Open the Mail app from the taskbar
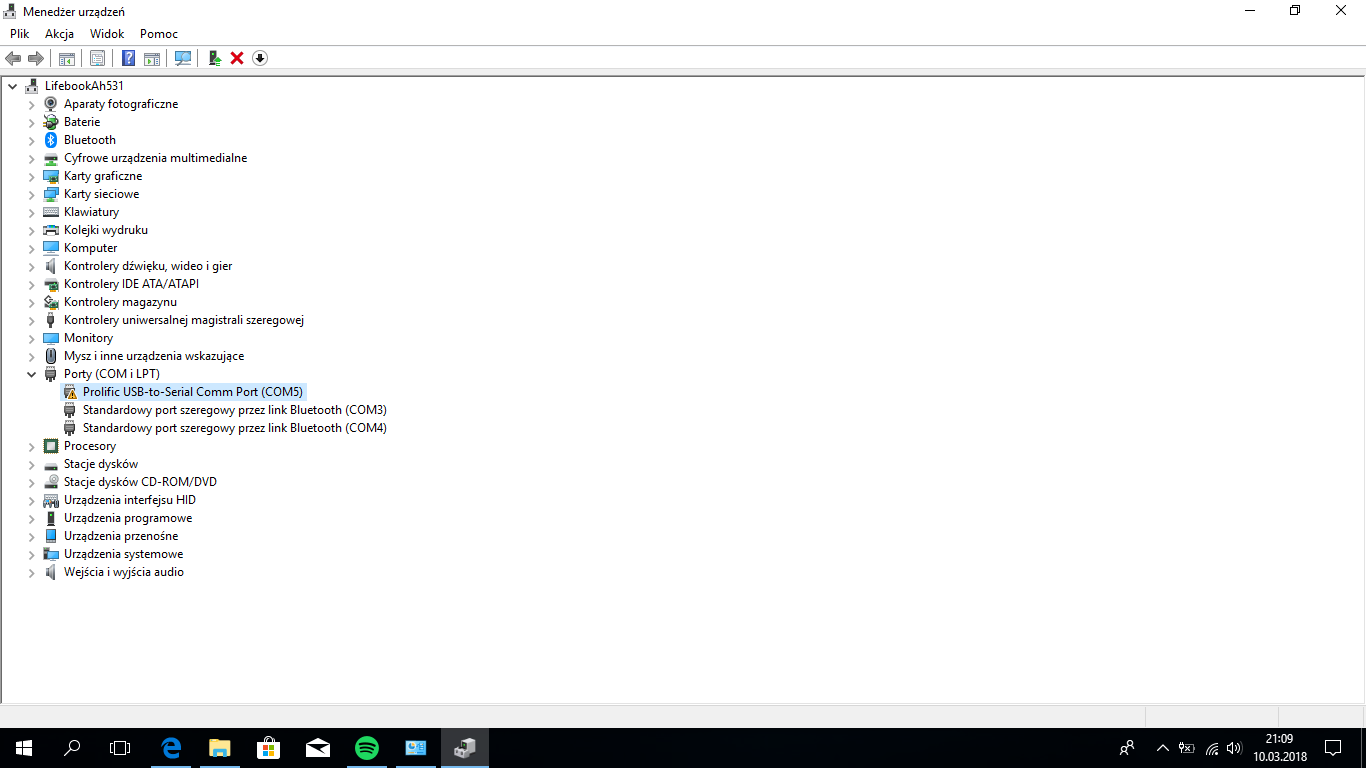This screenshot has width=1366, height=768. [x=318, y=747]
